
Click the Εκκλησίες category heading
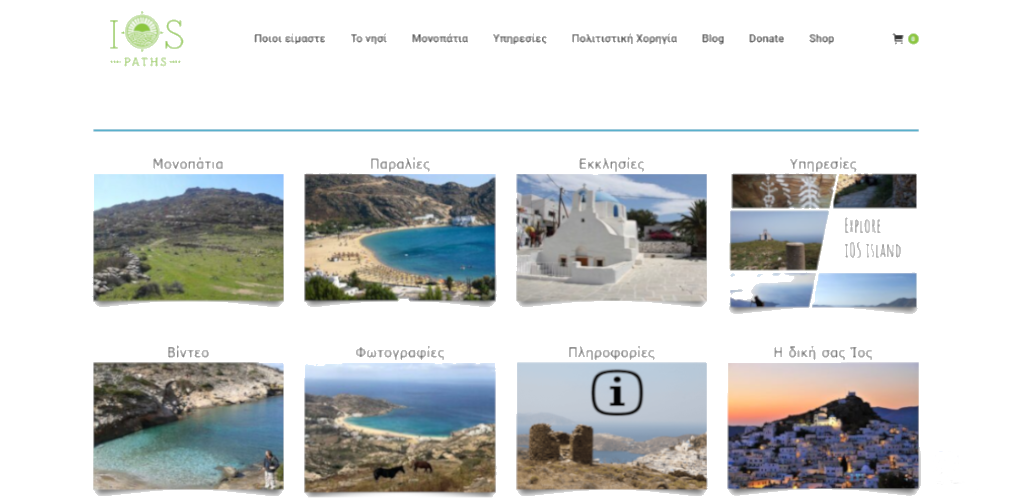coord(611,164)
